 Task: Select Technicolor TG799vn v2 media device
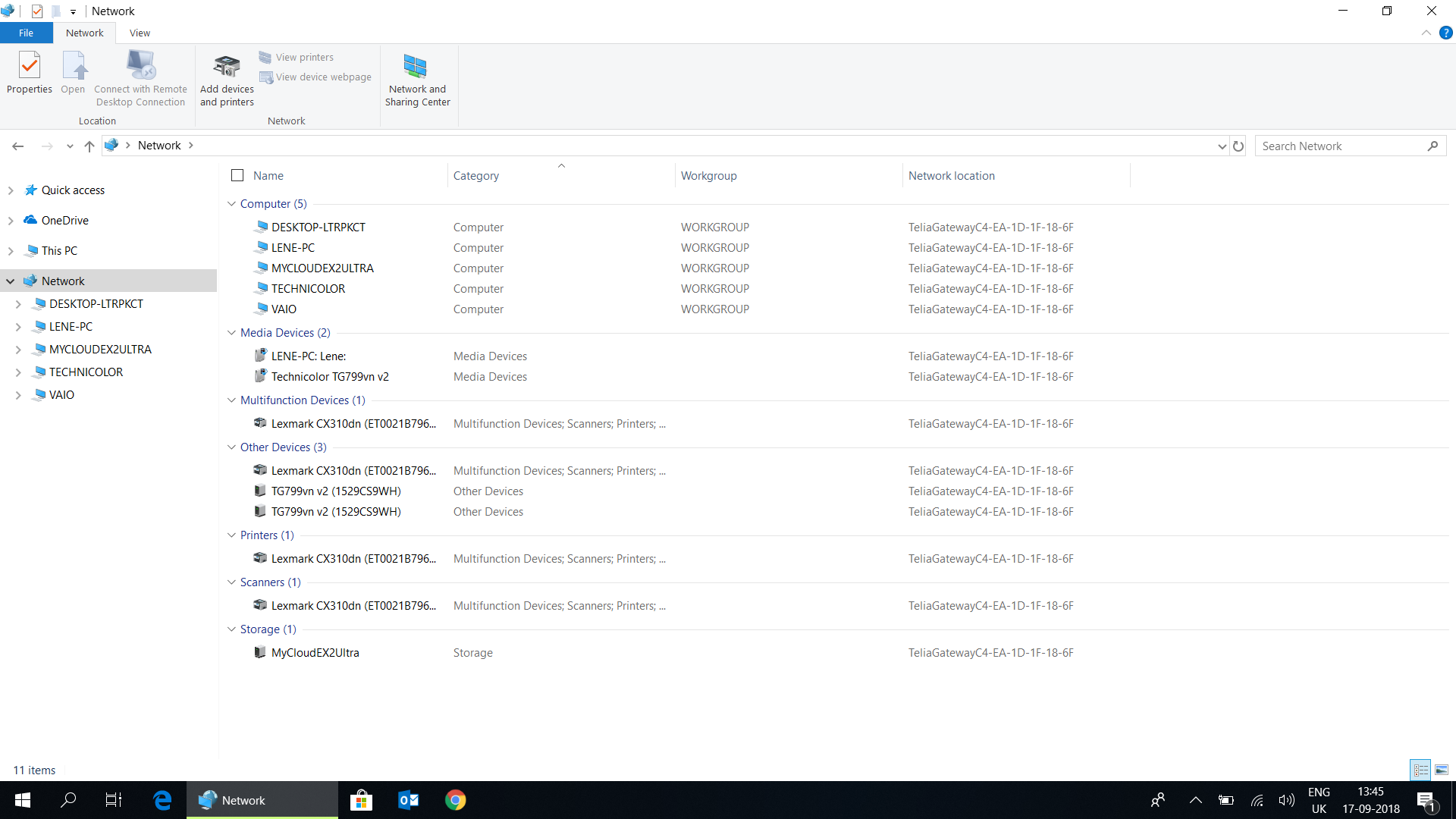tap(330, 377)
